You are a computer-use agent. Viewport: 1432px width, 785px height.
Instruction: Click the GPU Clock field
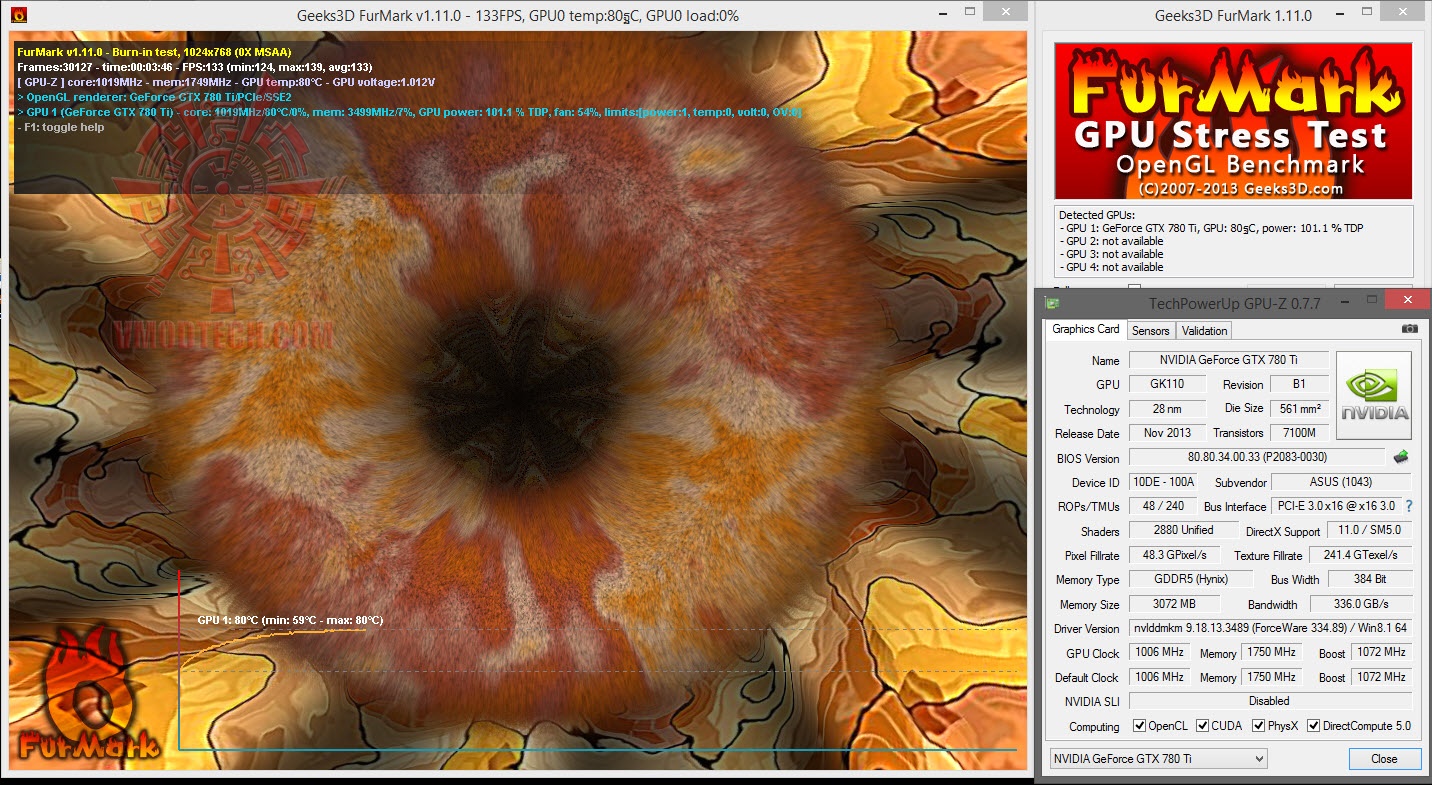pyautogui.click(x=1159, y=652)
